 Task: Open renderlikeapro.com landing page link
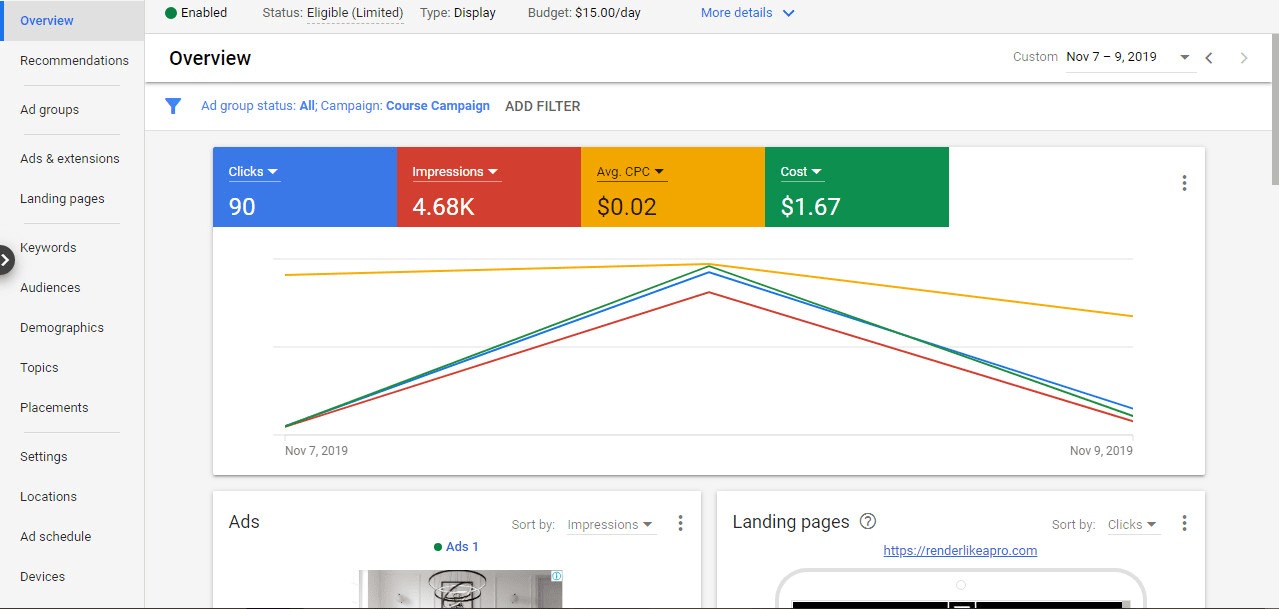tap(960, 551)
